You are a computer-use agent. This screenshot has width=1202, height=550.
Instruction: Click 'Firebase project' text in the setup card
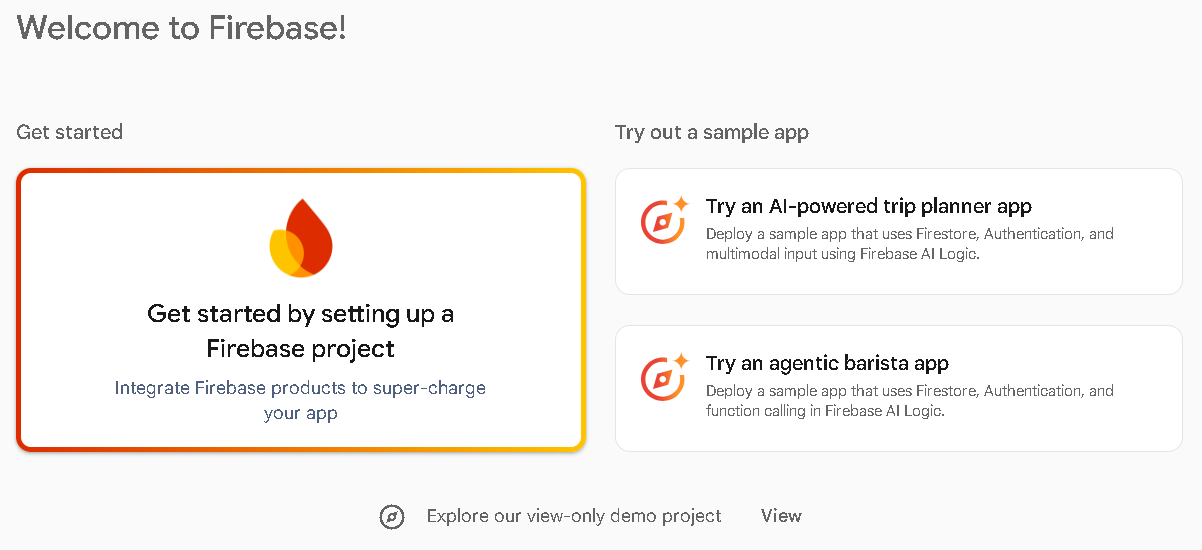click(x=301, y=349)
